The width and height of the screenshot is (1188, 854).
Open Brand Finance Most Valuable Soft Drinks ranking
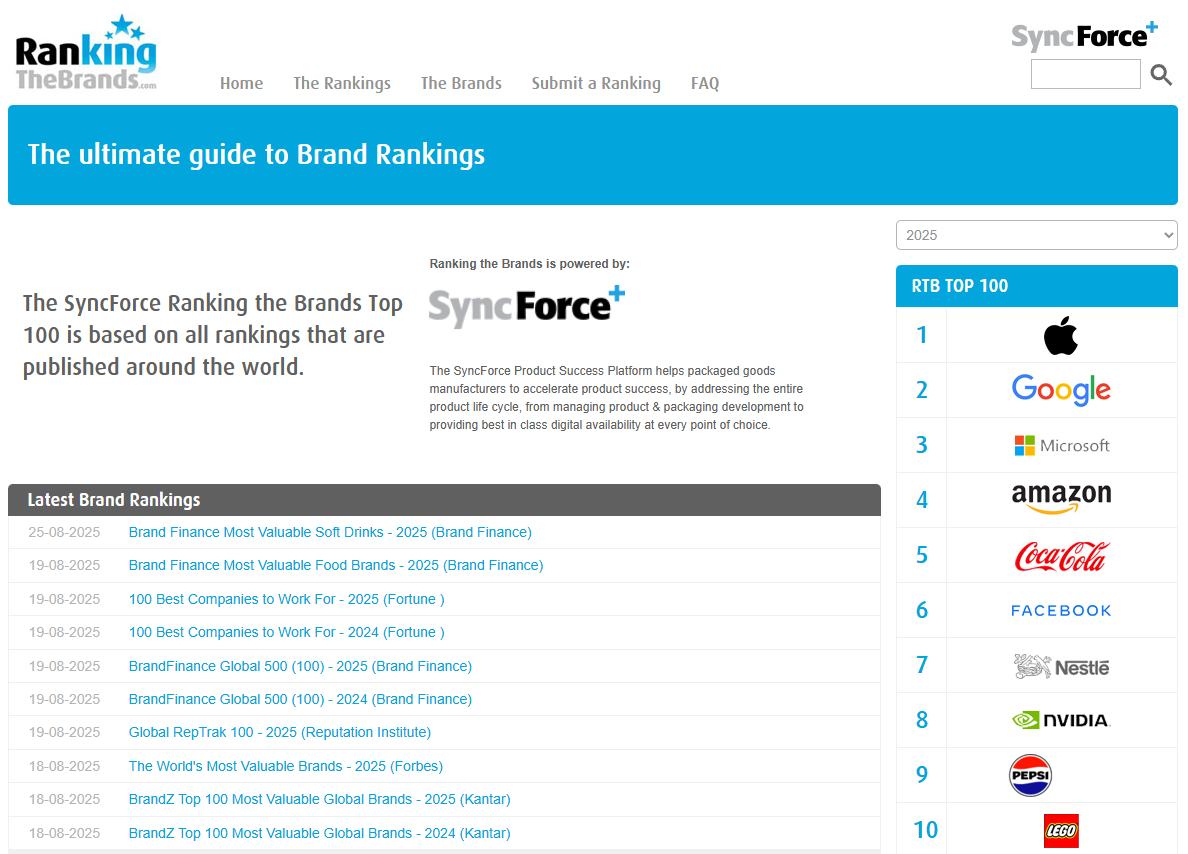click(330, 532)
